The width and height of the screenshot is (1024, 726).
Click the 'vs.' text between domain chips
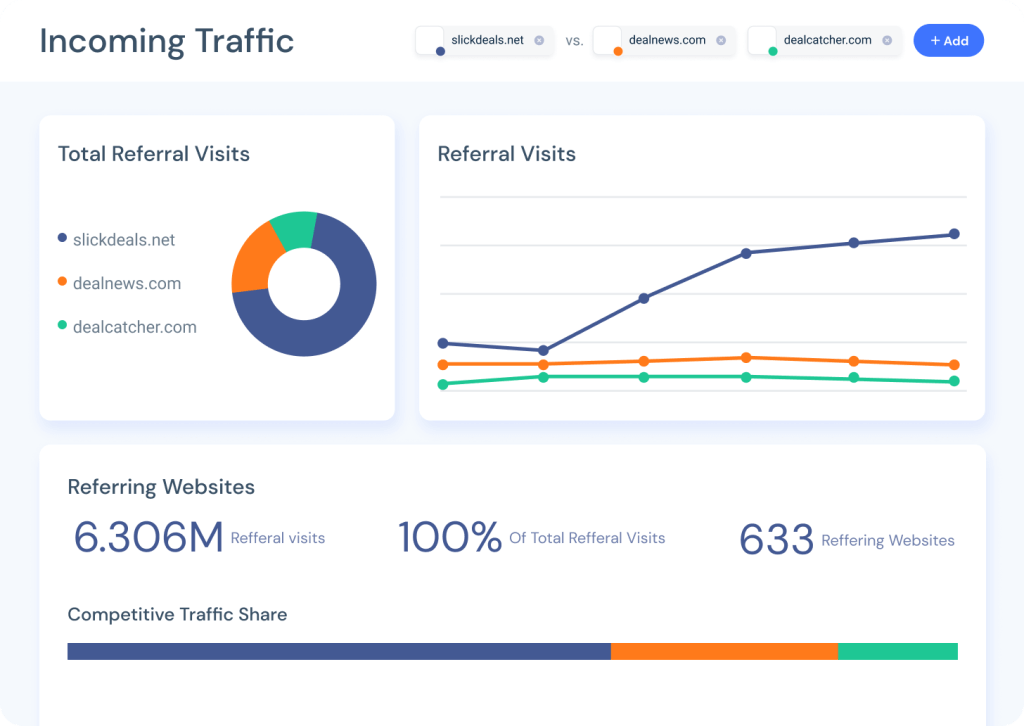[574, 41]
